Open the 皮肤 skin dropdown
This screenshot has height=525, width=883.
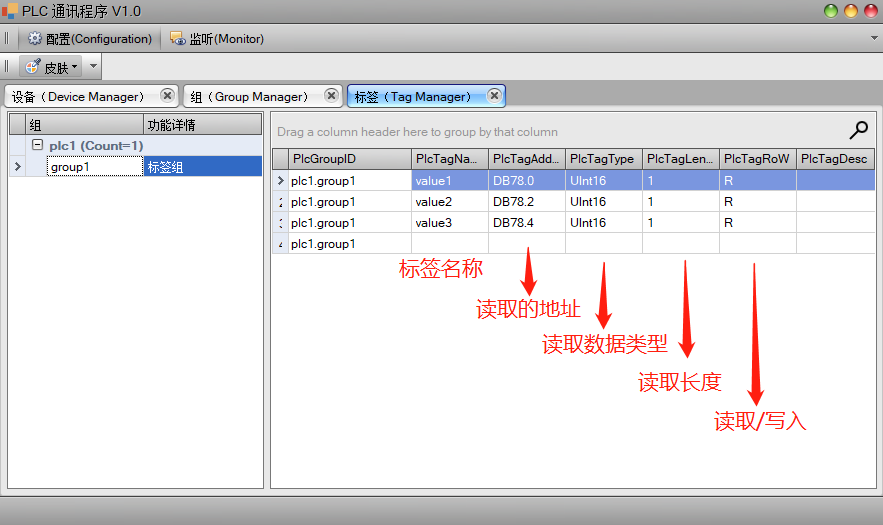51,67
